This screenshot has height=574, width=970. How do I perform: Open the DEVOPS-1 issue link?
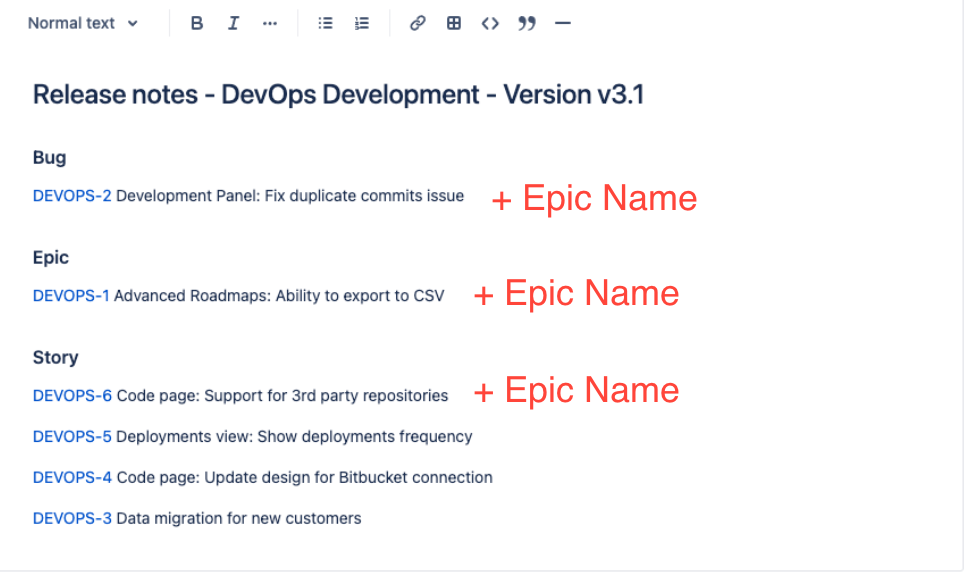click(x=71, y=296)
